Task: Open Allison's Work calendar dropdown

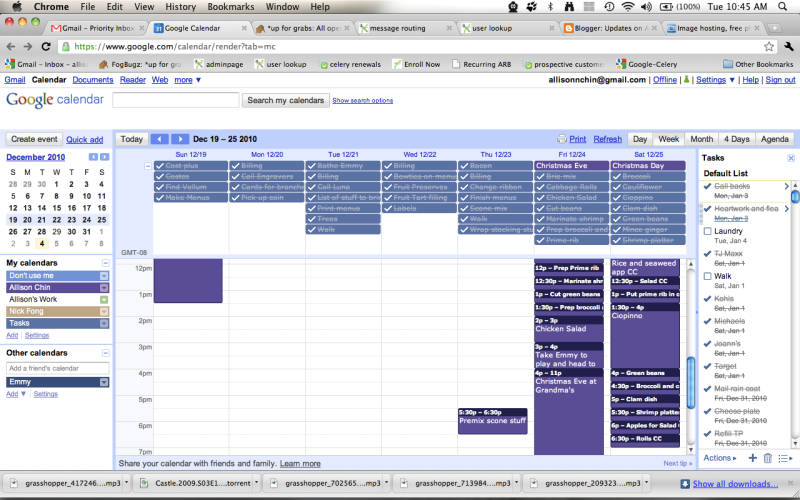Action: tap(104, 299)
